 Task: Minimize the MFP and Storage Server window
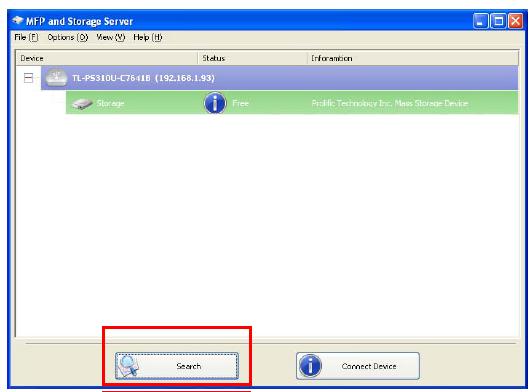tap(480, 21)
